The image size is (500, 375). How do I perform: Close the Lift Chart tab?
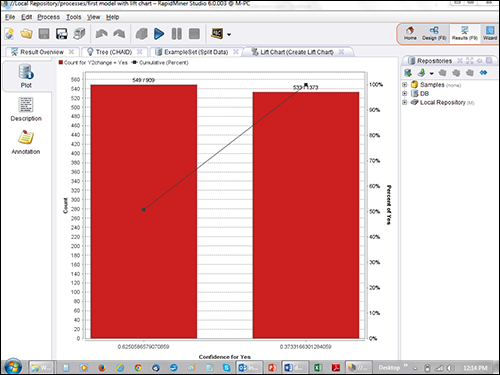(341, 52)
